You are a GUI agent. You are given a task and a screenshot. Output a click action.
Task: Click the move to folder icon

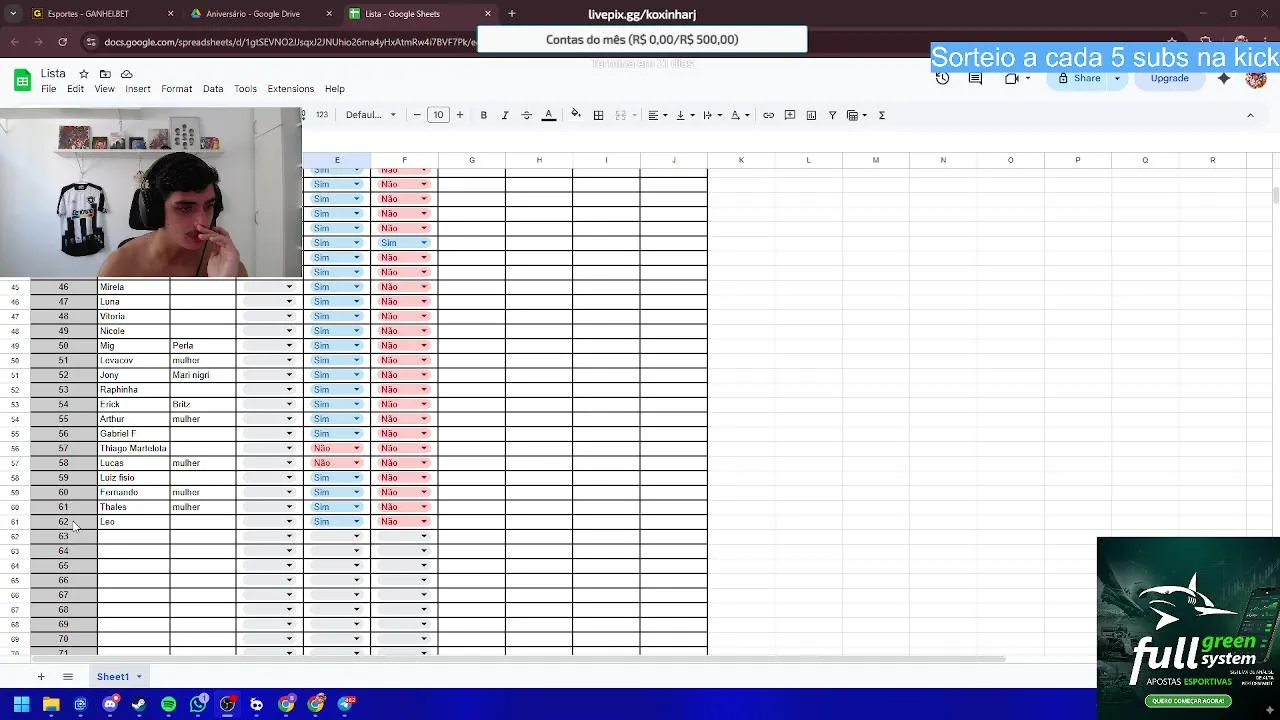[x=105, y=74]
